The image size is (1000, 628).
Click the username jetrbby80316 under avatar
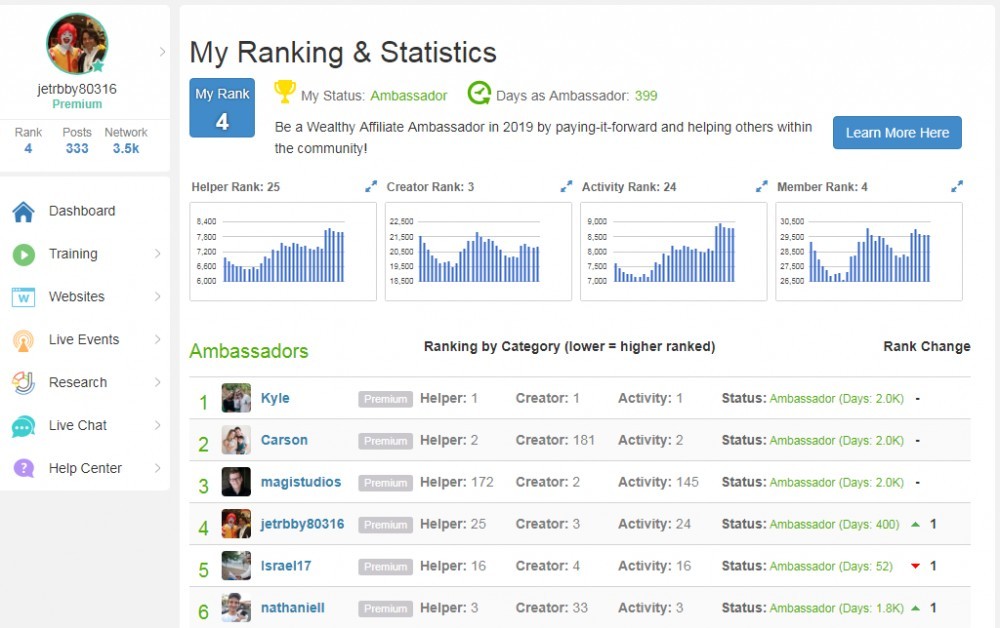77,89
